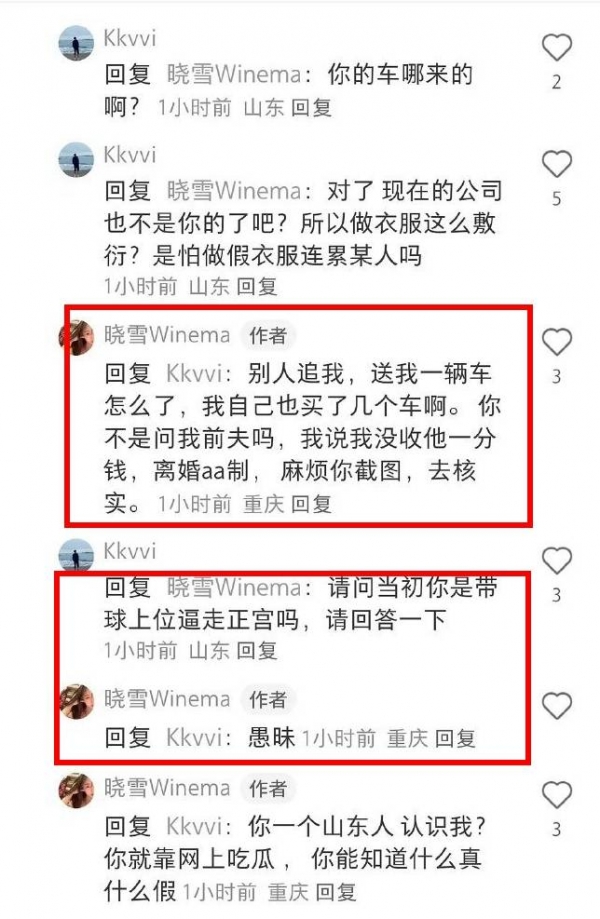Tap 回复 under 带球上位 comment
Viewport: 600px width, 919px height.
[257, 651]
